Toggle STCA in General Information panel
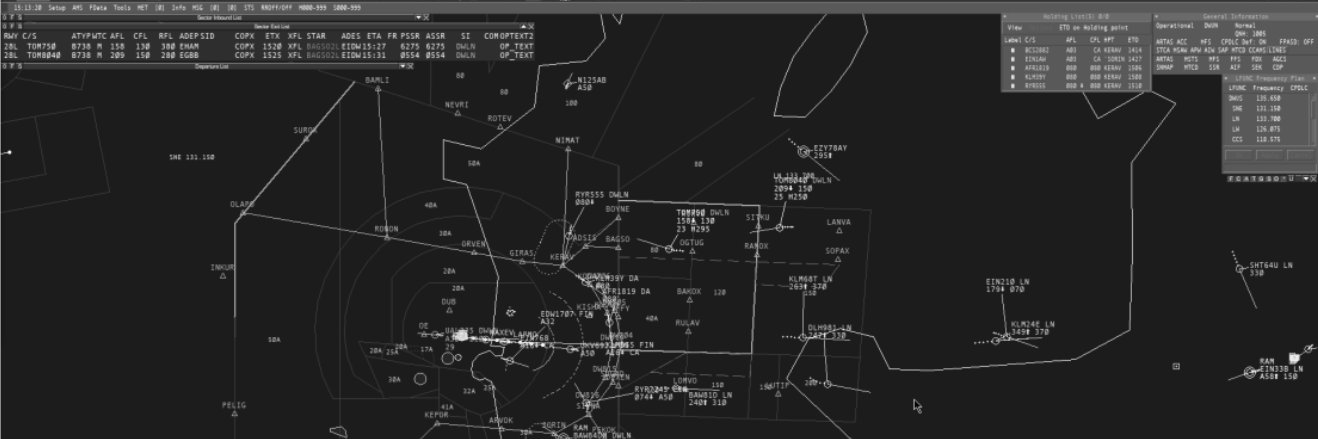The image size is (1318, 439). click(x=1162, y=49)
